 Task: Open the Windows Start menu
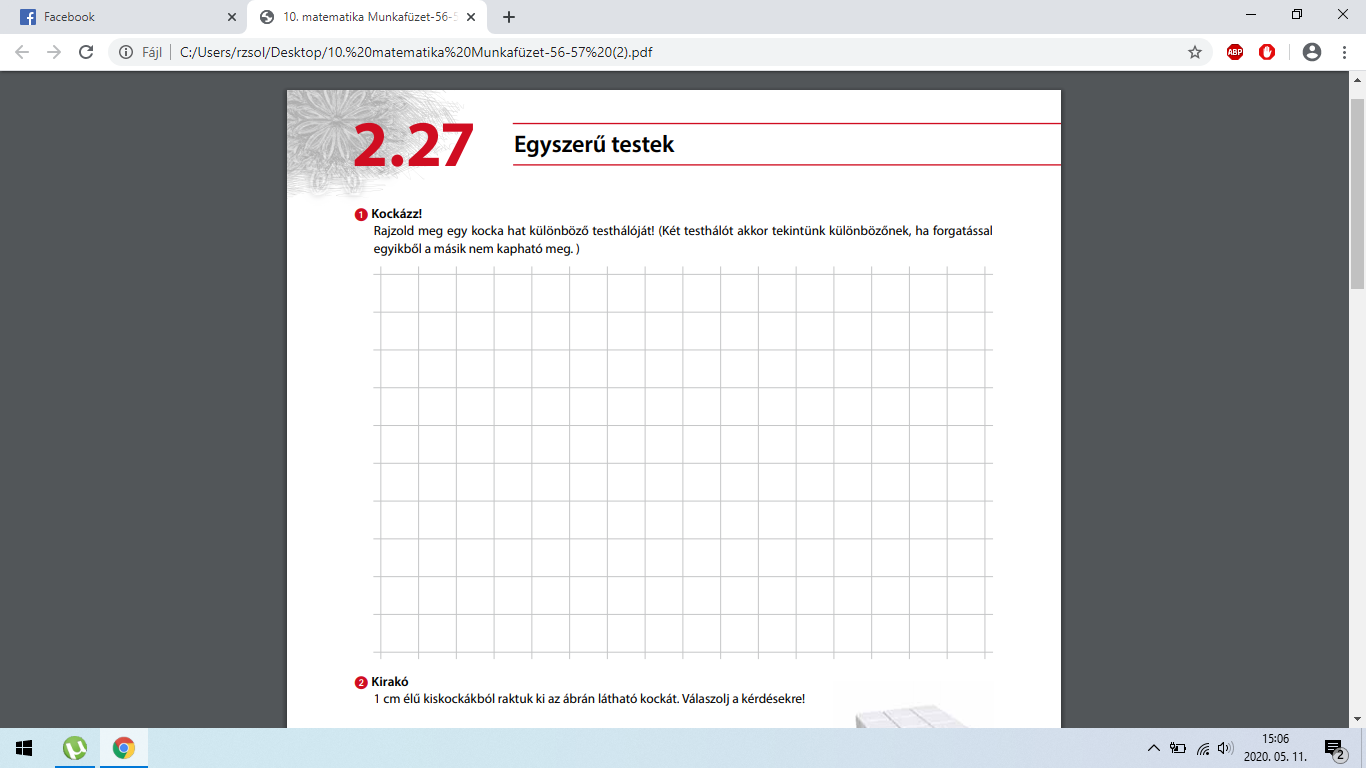(x=24, y=748)
